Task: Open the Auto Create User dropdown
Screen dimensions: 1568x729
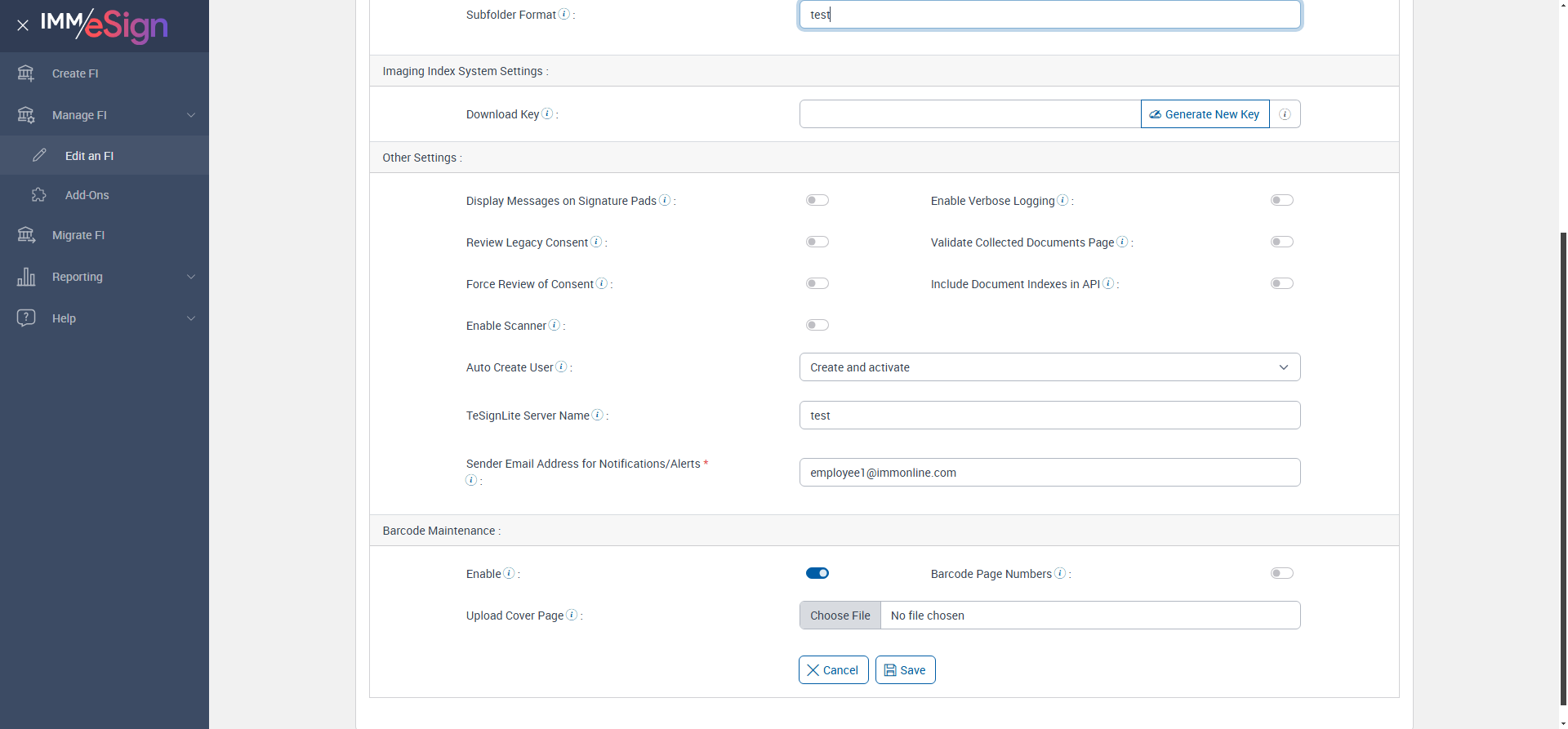Action: coord(1049,367)
